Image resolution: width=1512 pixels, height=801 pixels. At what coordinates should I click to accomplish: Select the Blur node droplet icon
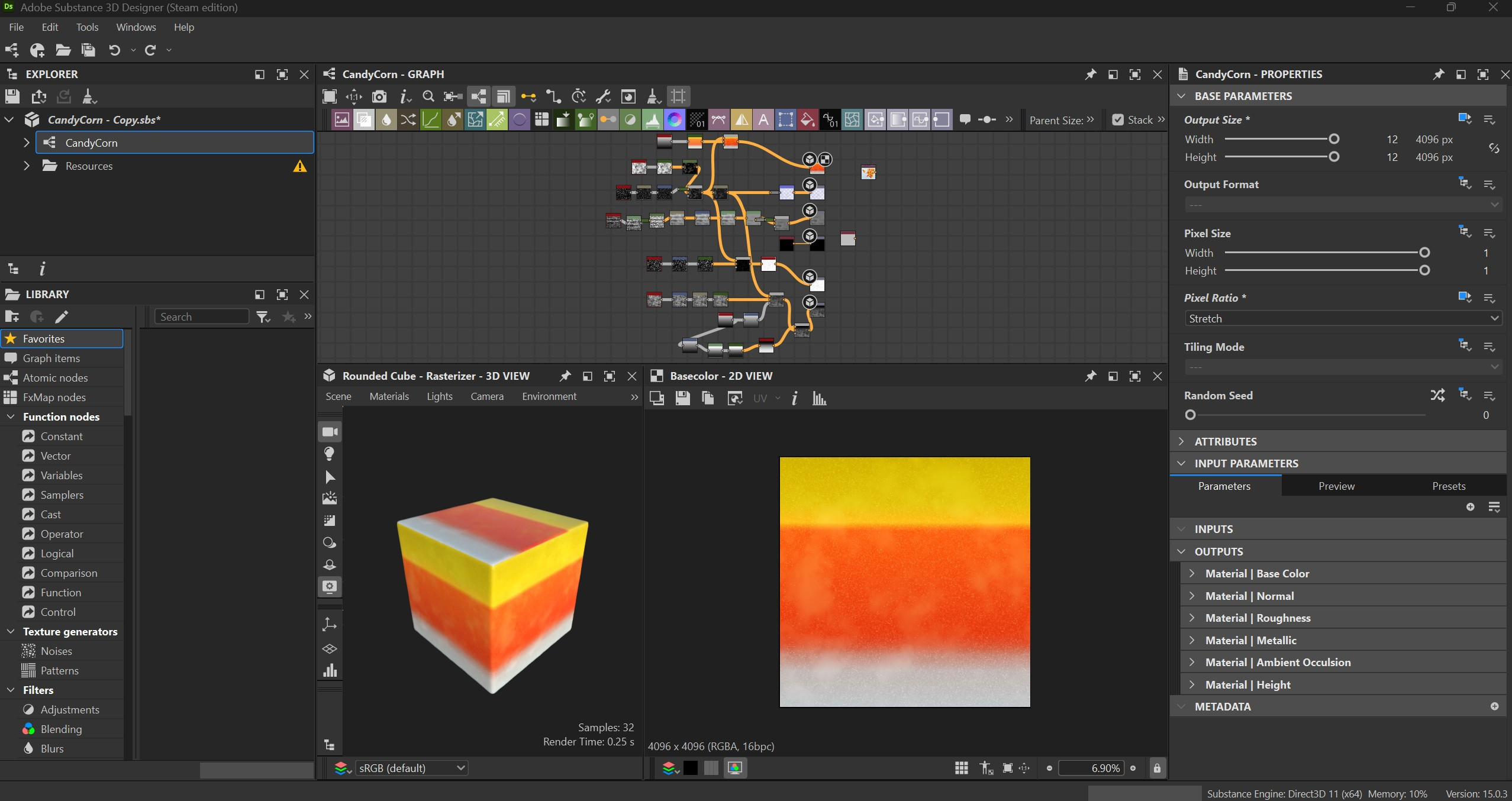[386, 119]
